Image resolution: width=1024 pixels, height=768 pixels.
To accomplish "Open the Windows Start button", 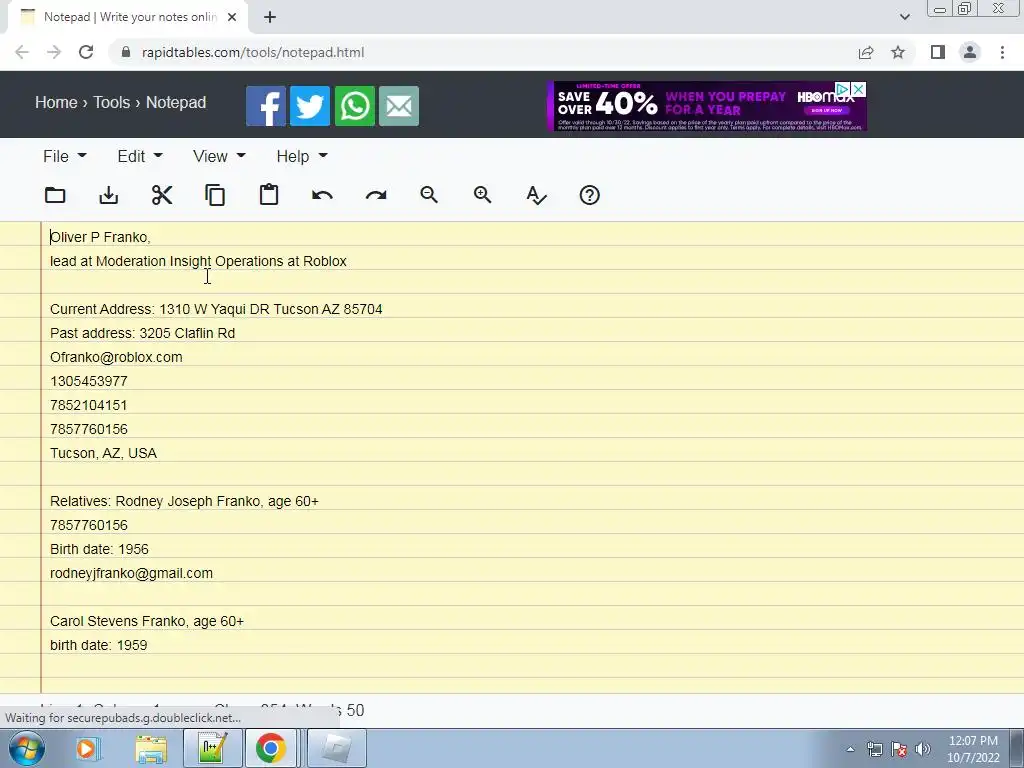I will tap(27, 748).
